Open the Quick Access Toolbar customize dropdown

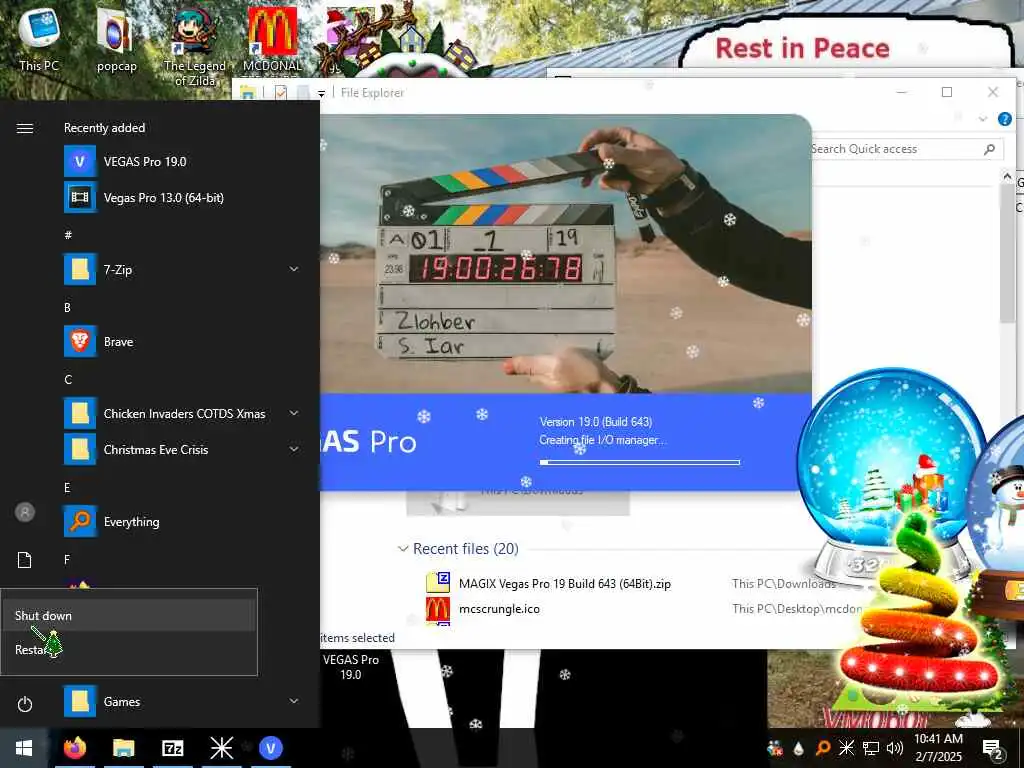coord(321,93)
